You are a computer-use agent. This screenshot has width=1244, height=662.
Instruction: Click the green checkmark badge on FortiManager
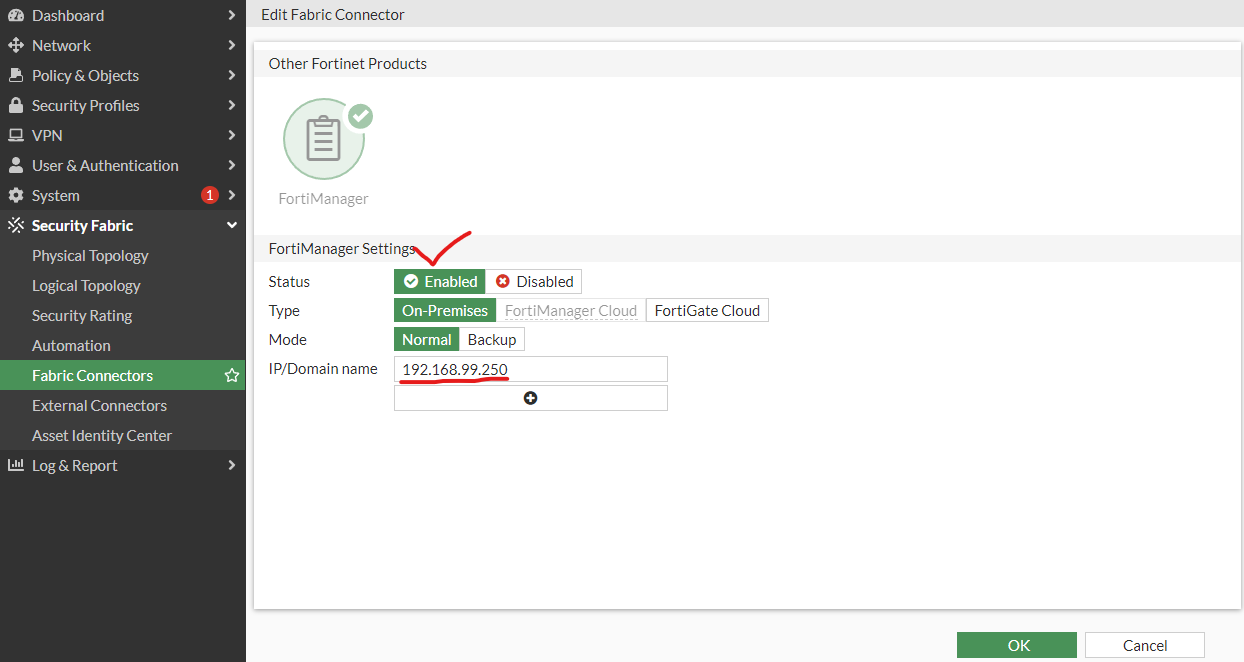(360, 116)
